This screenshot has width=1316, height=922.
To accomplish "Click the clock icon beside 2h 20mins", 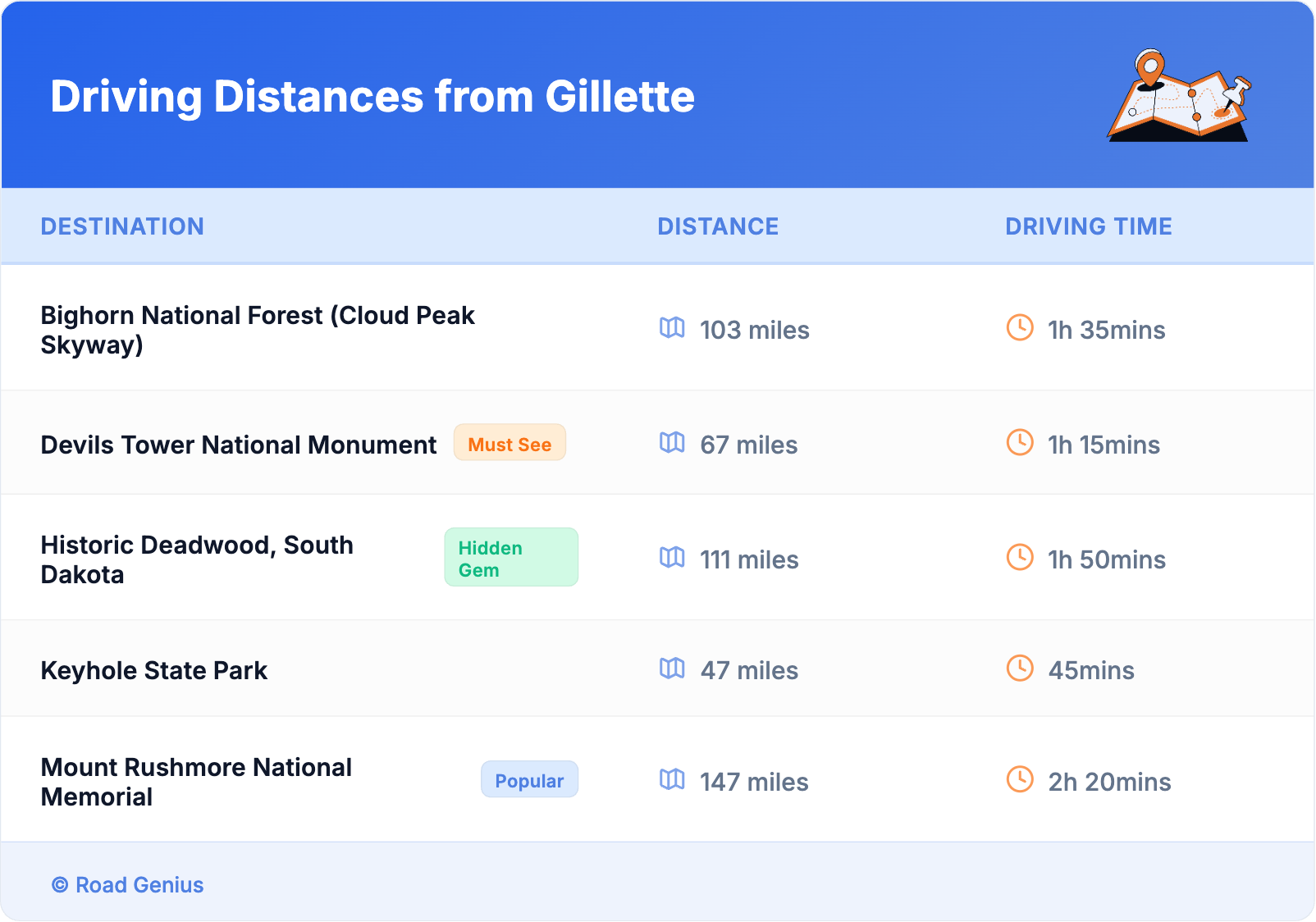I will tap(1020, 779).
